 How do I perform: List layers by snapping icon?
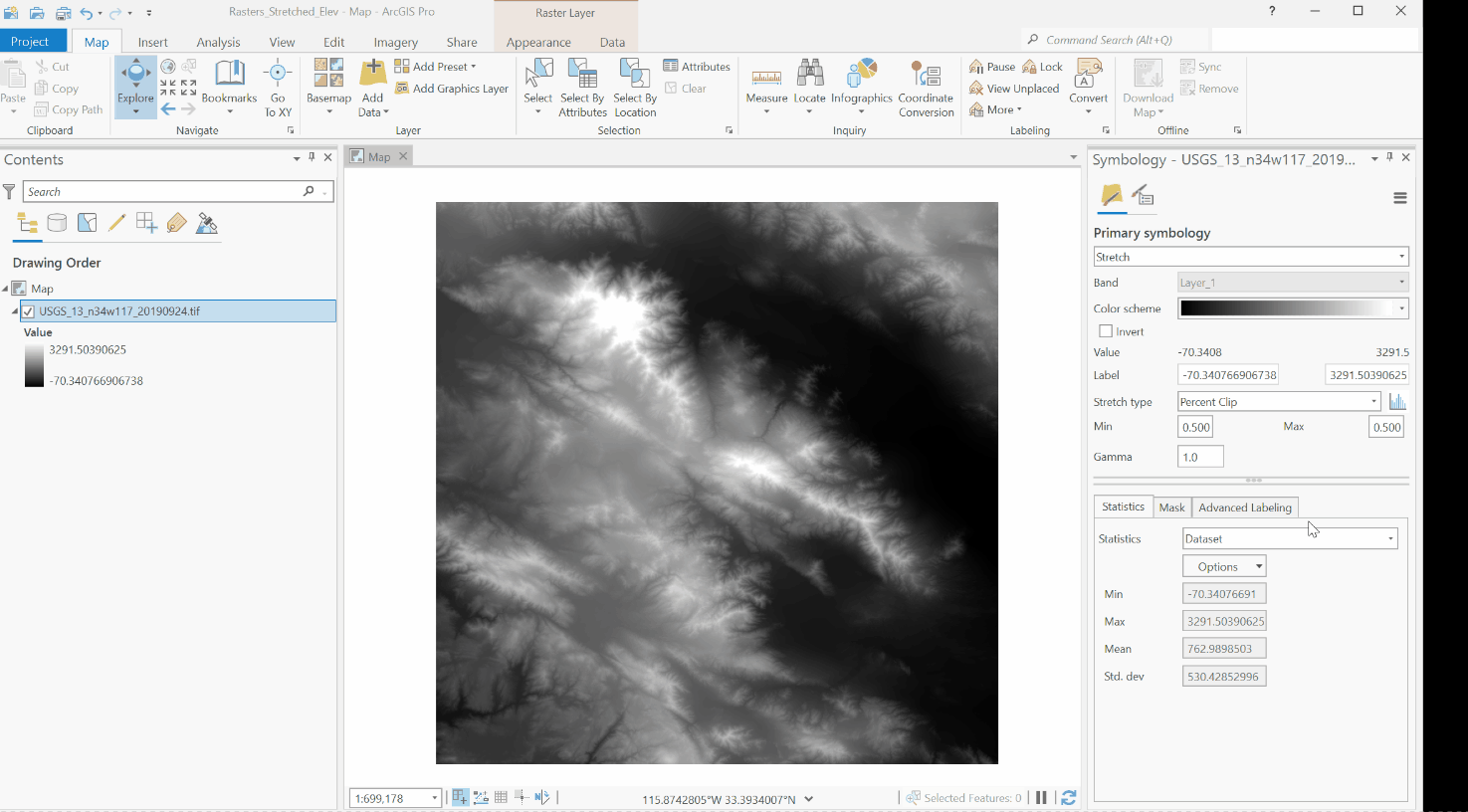146,223
